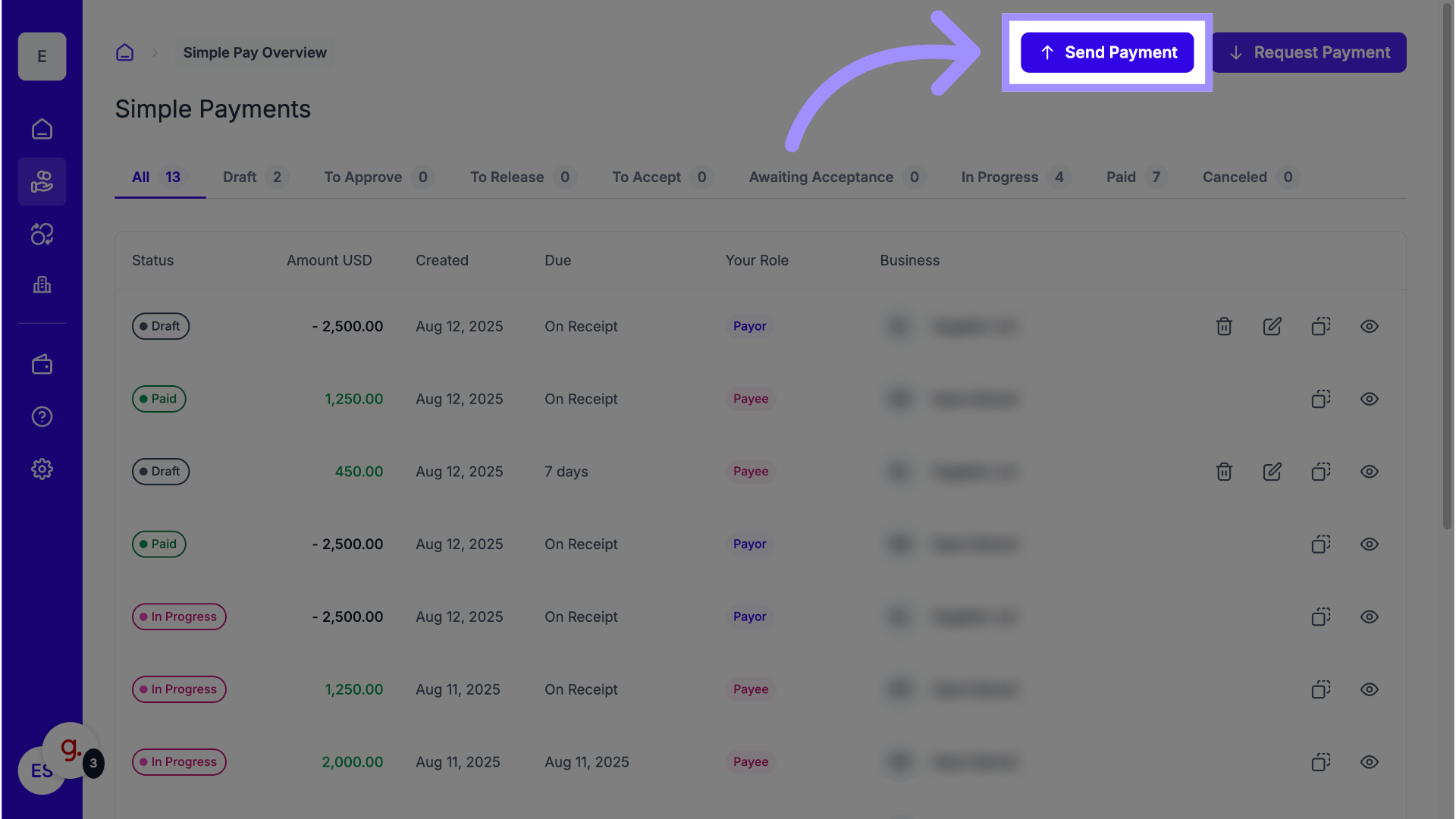The width and height of the screenshot is (1456, 819).
Task: Click the Simple Pay Overview breadcrumb
Action: 255,52
